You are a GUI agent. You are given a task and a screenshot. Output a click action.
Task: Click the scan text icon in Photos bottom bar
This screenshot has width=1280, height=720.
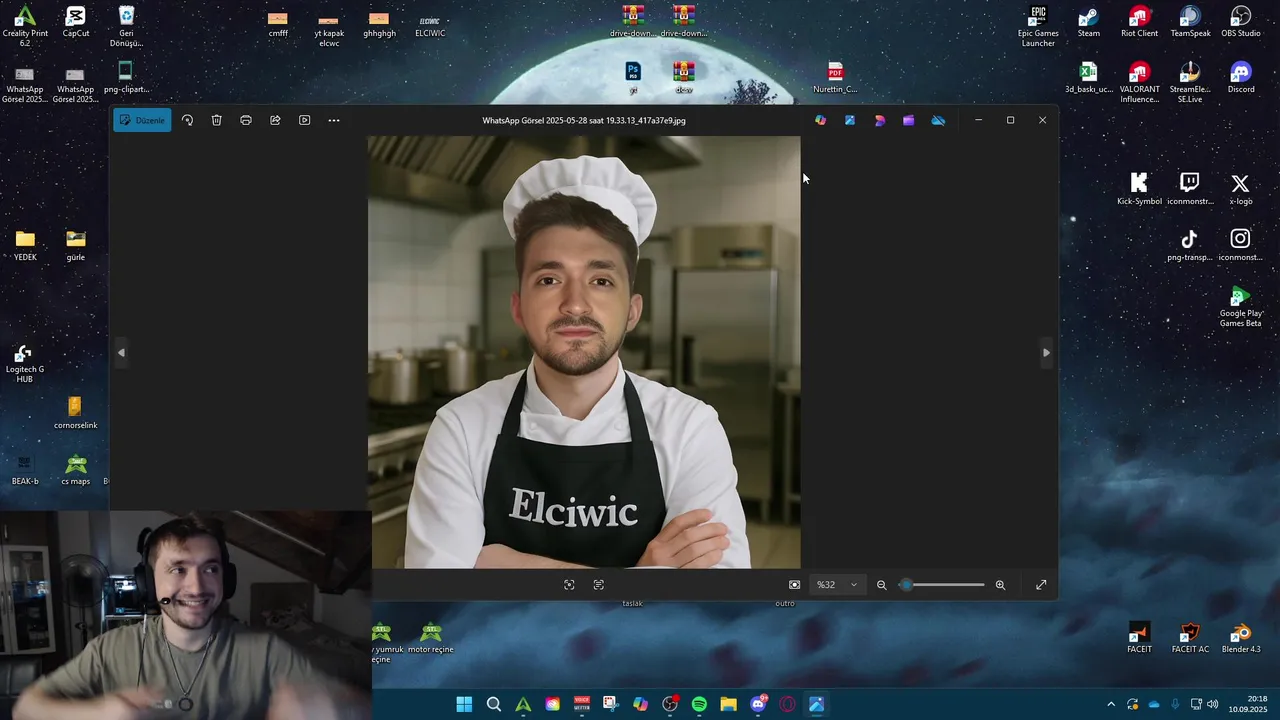point(599,585)
